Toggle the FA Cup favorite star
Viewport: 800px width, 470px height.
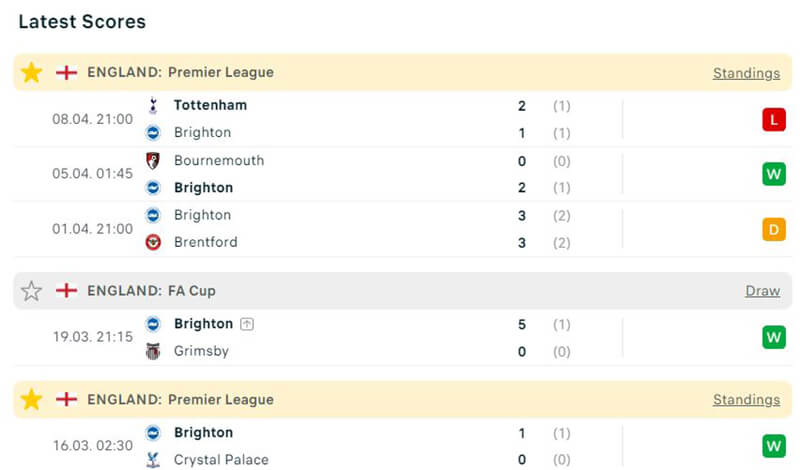tap(32, 291)
